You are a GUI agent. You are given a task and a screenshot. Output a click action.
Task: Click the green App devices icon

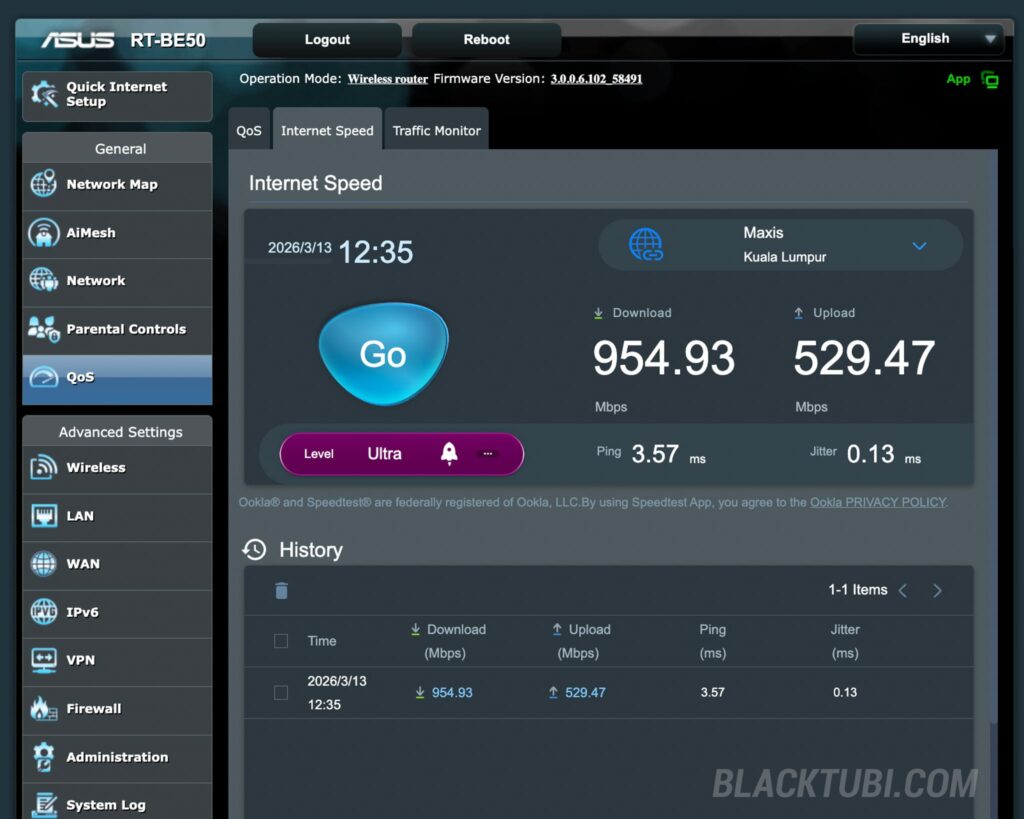[990, 80]
